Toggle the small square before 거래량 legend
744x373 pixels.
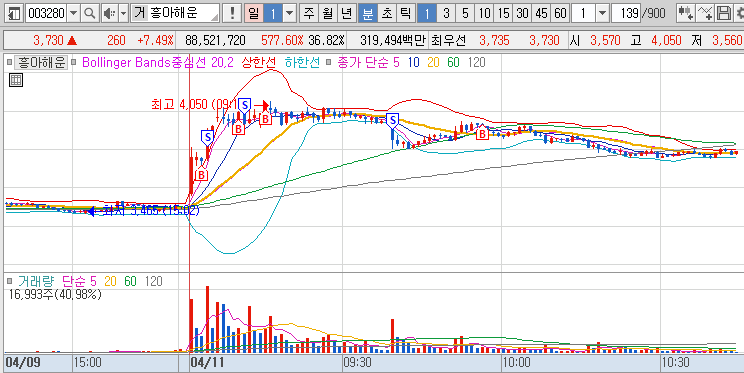pos(9,281)
